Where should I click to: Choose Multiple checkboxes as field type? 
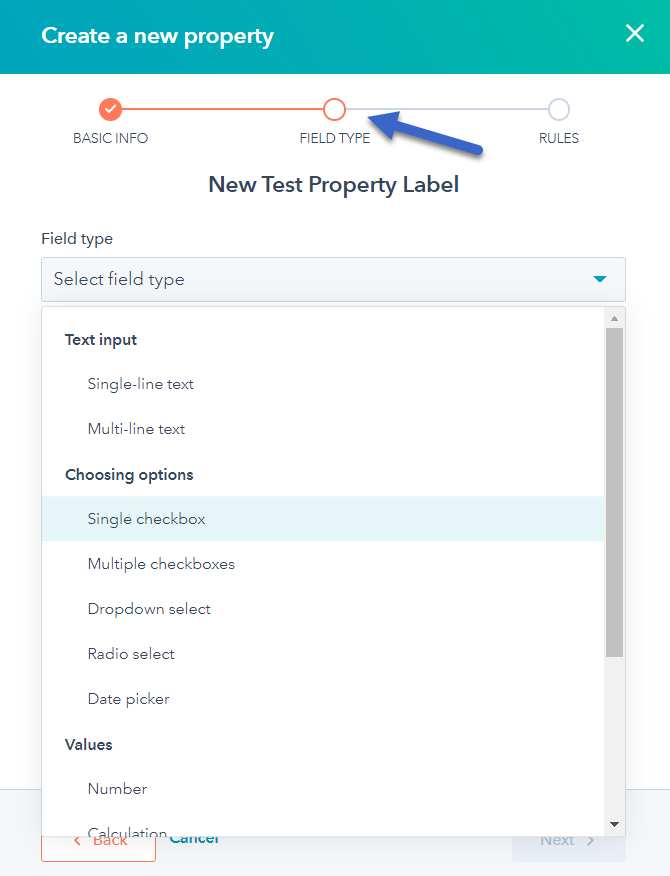point(161,563)
